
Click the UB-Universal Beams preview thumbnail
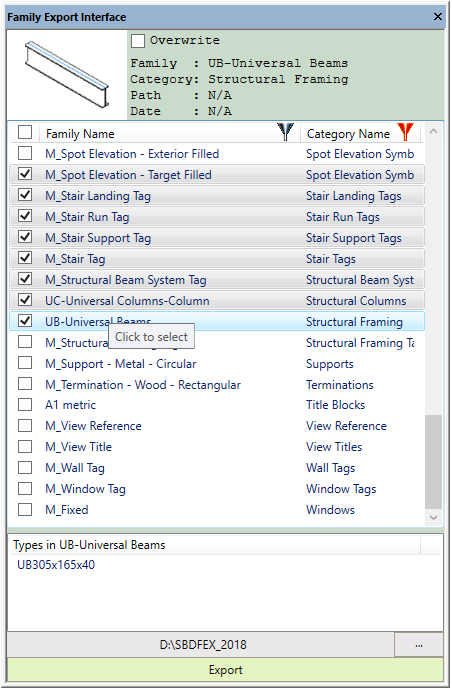tap(67, 74)
